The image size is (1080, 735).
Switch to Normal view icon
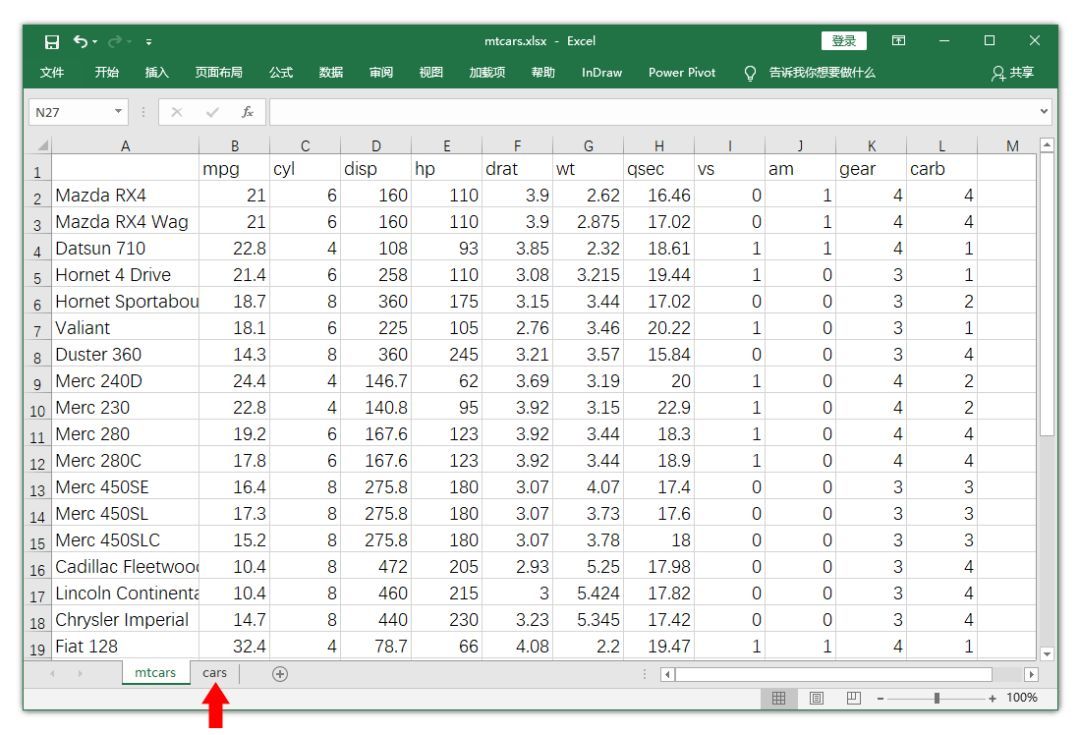click(778, 698)
